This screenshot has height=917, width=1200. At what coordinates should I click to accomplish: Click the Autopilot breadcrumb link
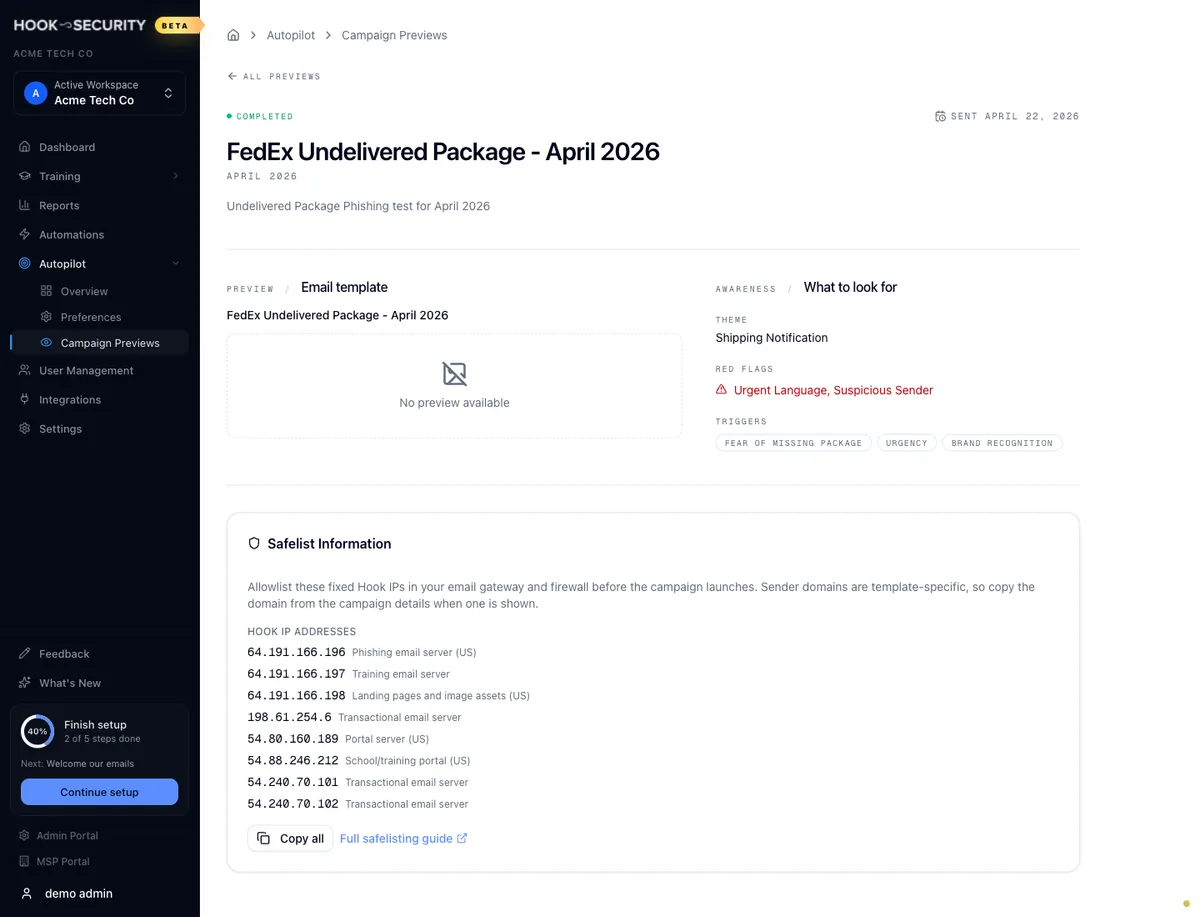[x=291, y=35]
